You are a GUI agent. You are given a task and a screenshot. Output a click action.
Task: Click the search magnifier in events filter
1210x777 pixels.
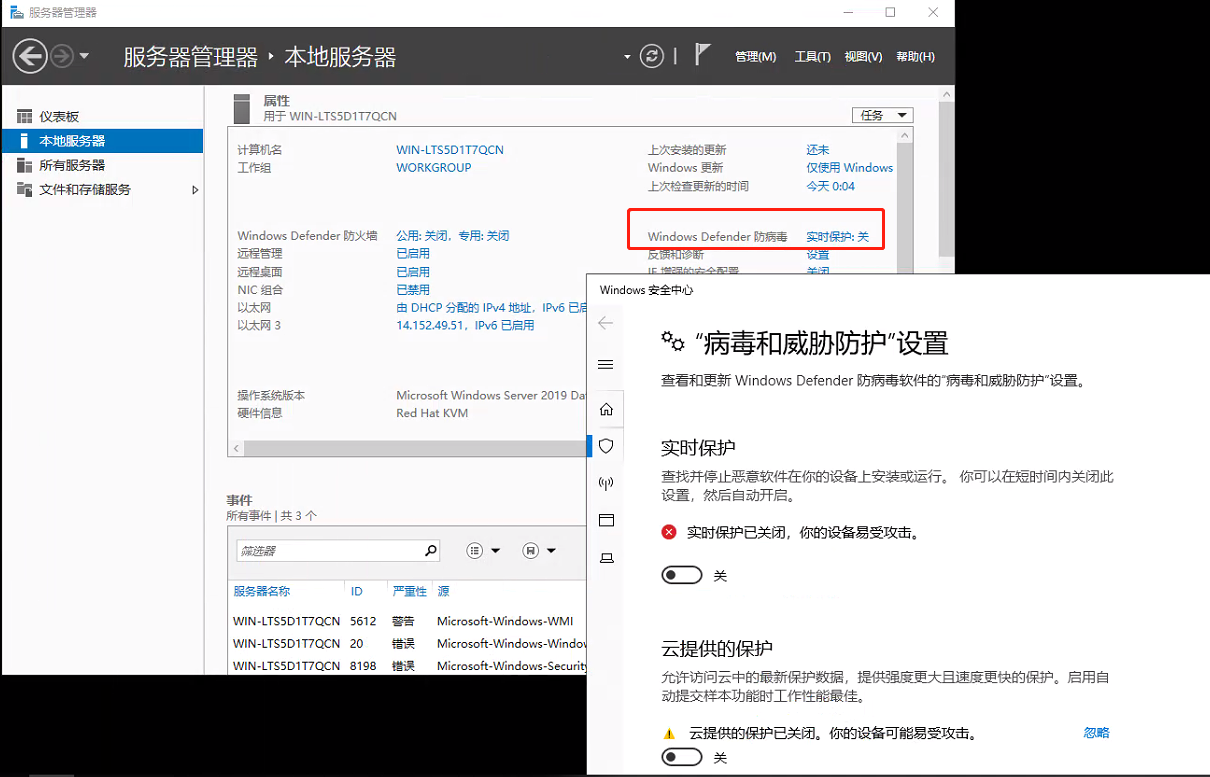431,550
